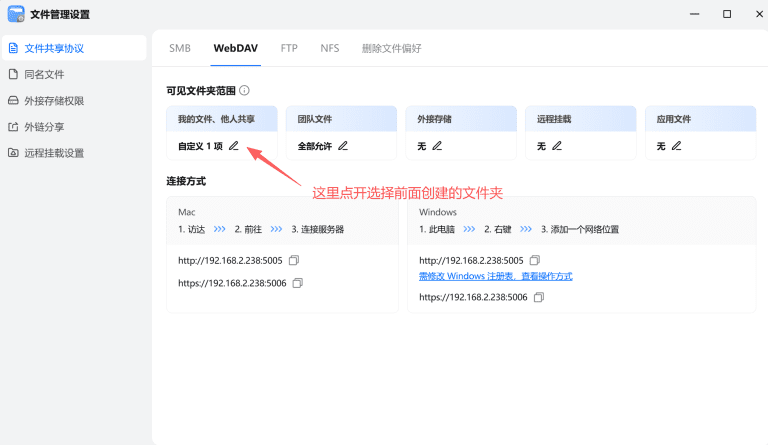
Task: Click the 团队文件 card header
Action: [x=341, y=119]
